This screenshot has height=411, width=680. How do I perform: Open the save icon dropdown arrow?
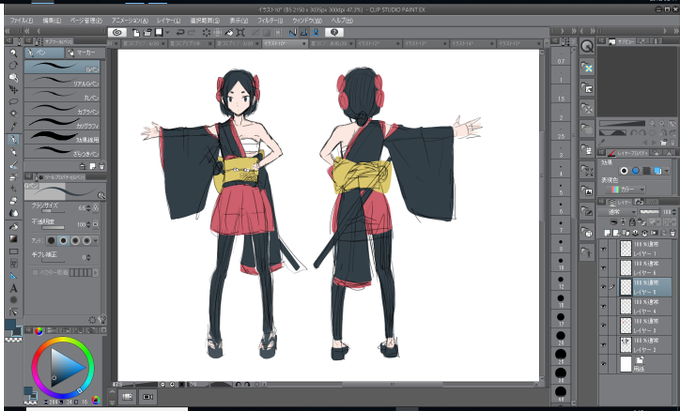(168, 33)
